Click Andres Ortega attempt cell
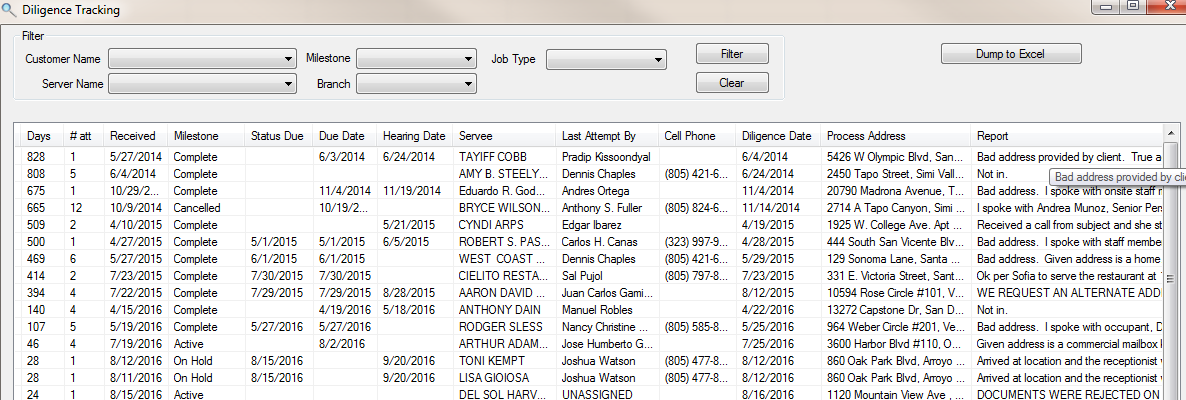Image resolution: width=1186 pixels, height=400 pixels. tap(607, 191)
